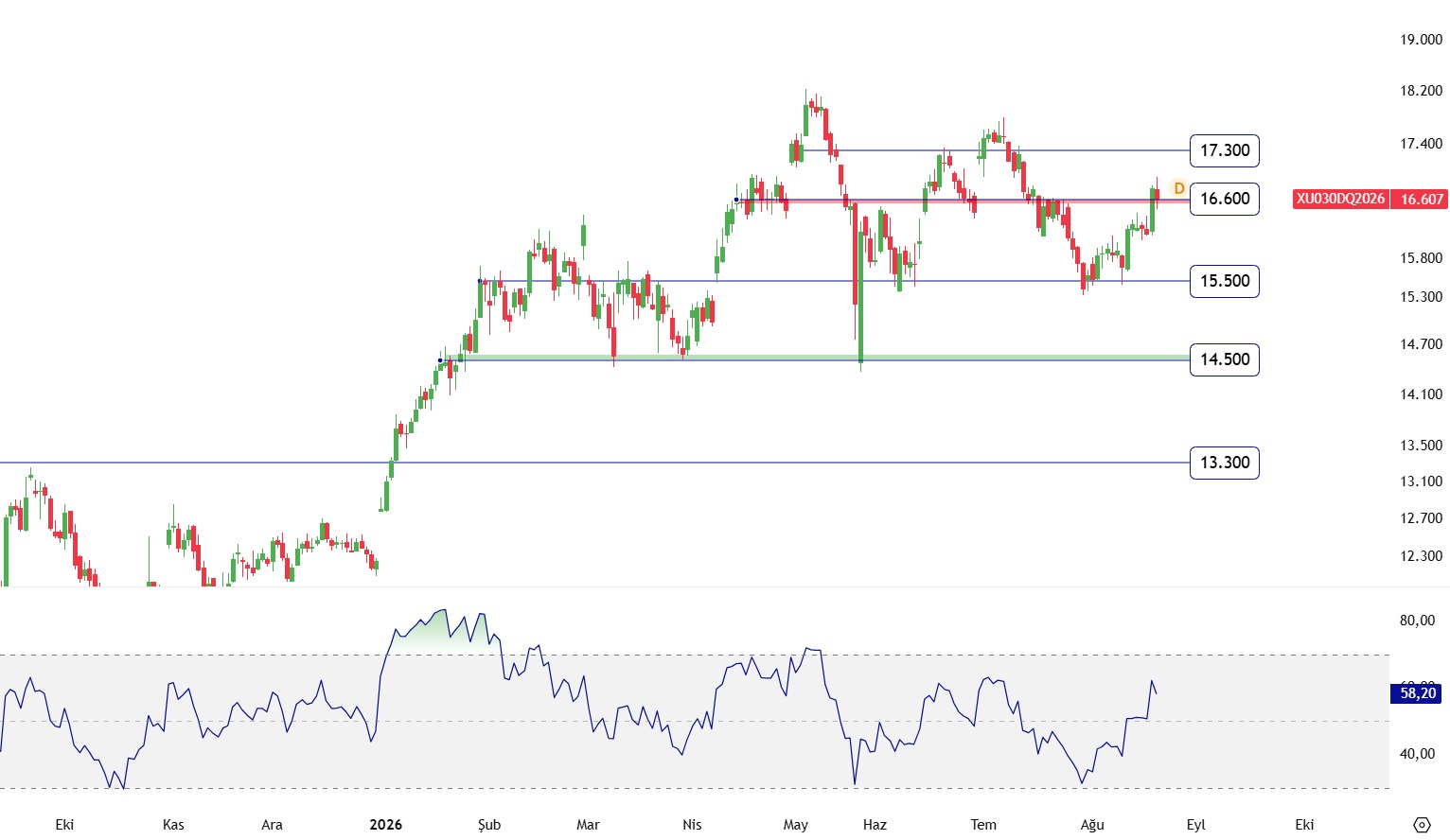Click 12.300 on the price axis

point(1422,556)
